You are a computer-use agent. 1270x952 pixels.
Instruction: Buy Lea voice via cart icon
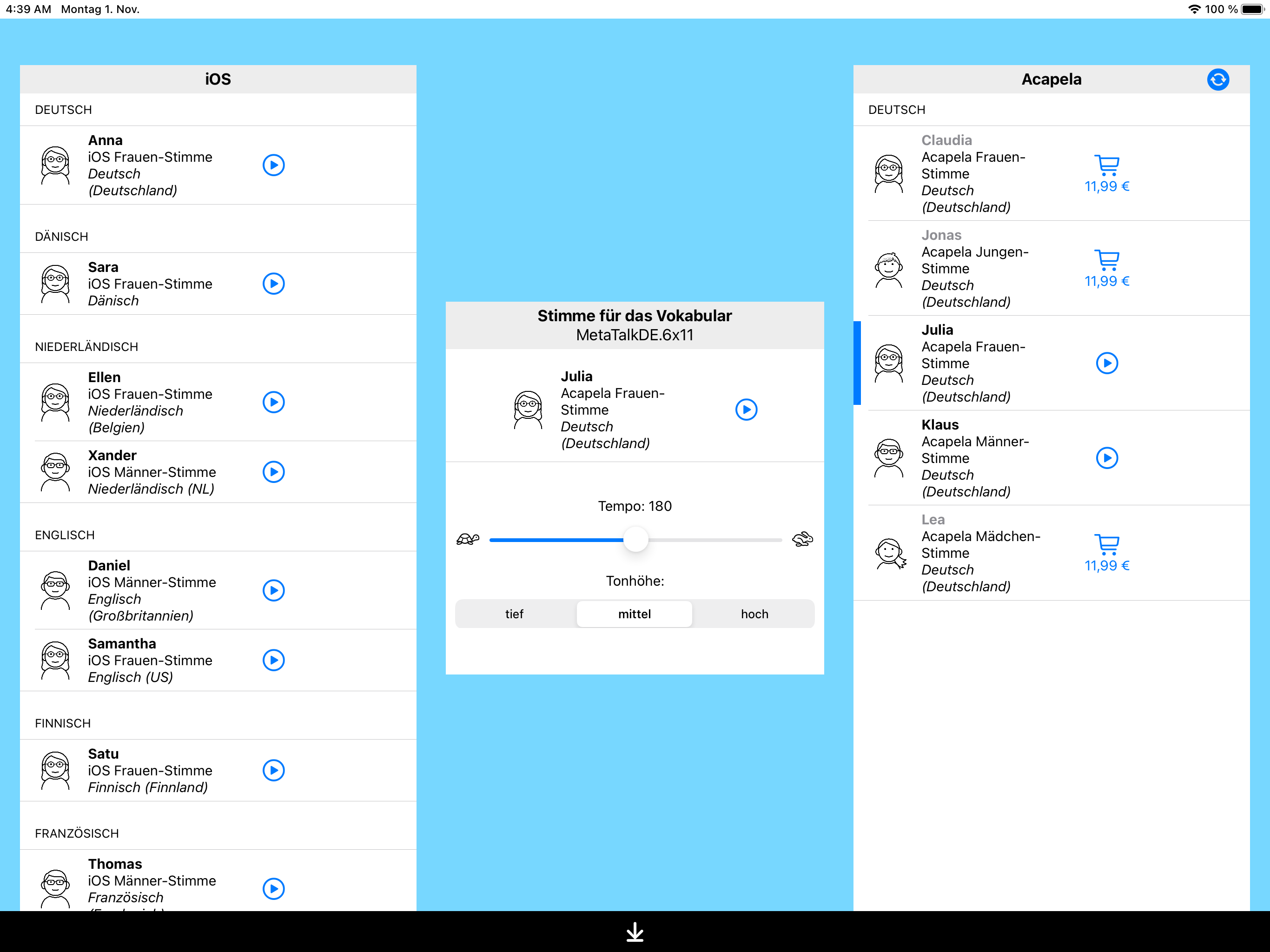point(1107,544)
